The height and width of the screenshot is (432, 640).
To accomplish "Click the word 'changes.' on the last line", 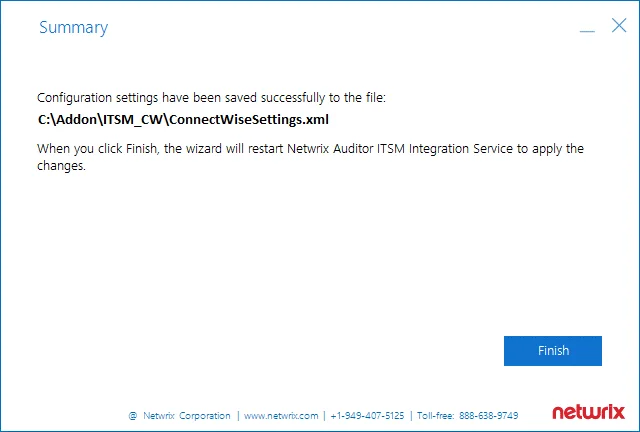I will pos(61,166).
